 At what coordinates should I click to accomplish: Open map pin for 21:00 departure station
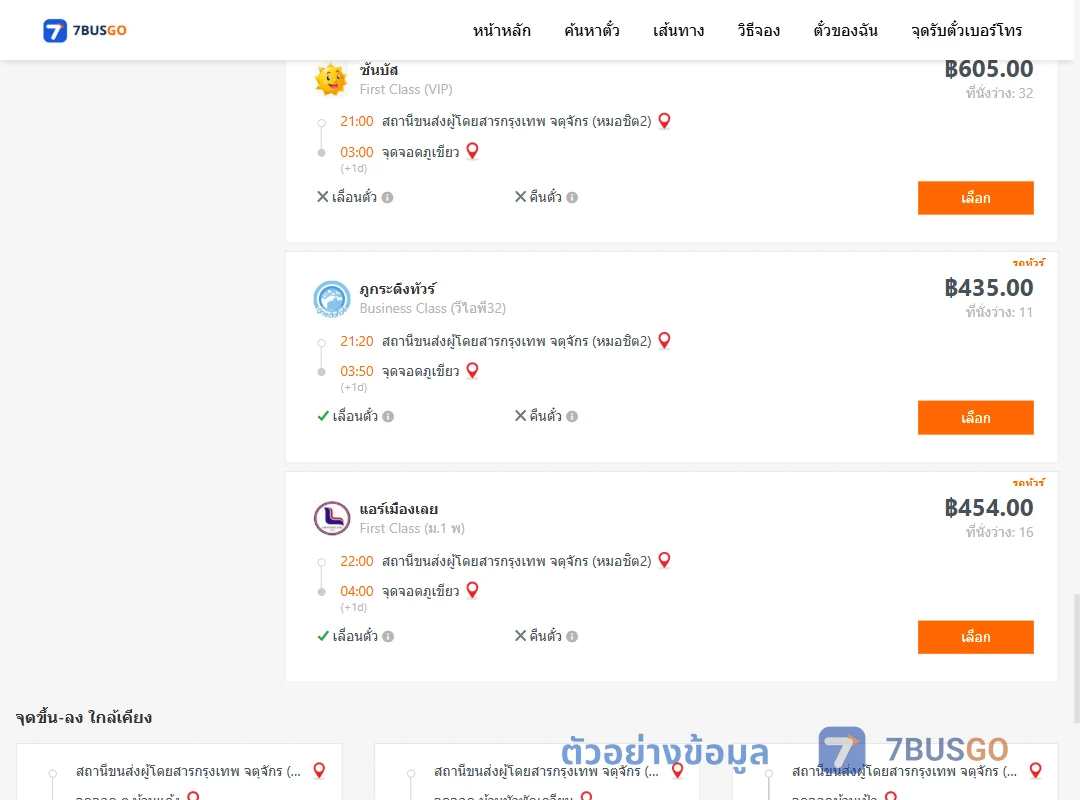(x=664, y=121)
